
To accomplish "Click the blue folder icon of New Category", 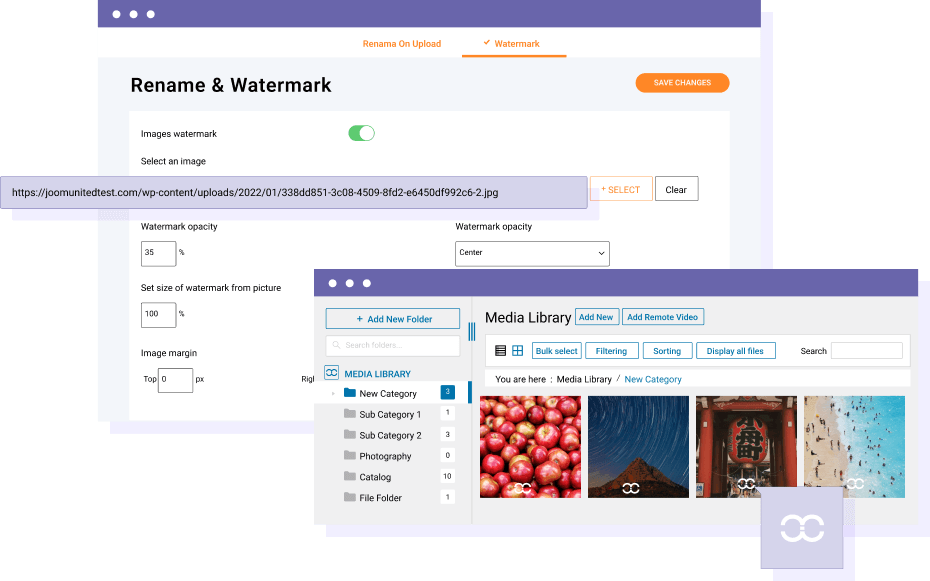I will pyautogui.click(x=350, y=393).
